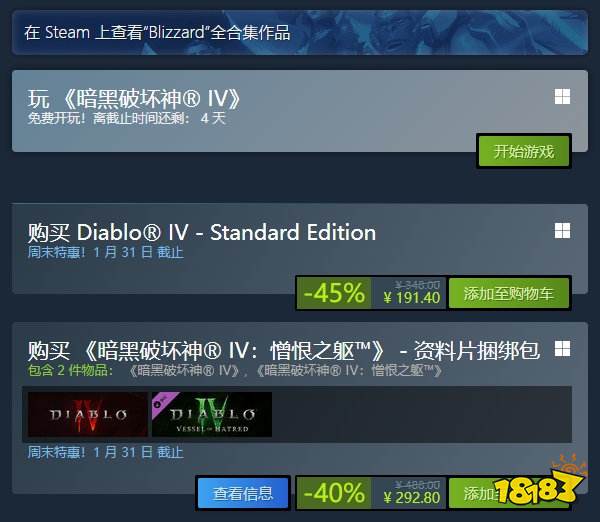Open the Blizzard full collection banner on Steam
This screenshot has height=522, width=600.
click(300, 33)
